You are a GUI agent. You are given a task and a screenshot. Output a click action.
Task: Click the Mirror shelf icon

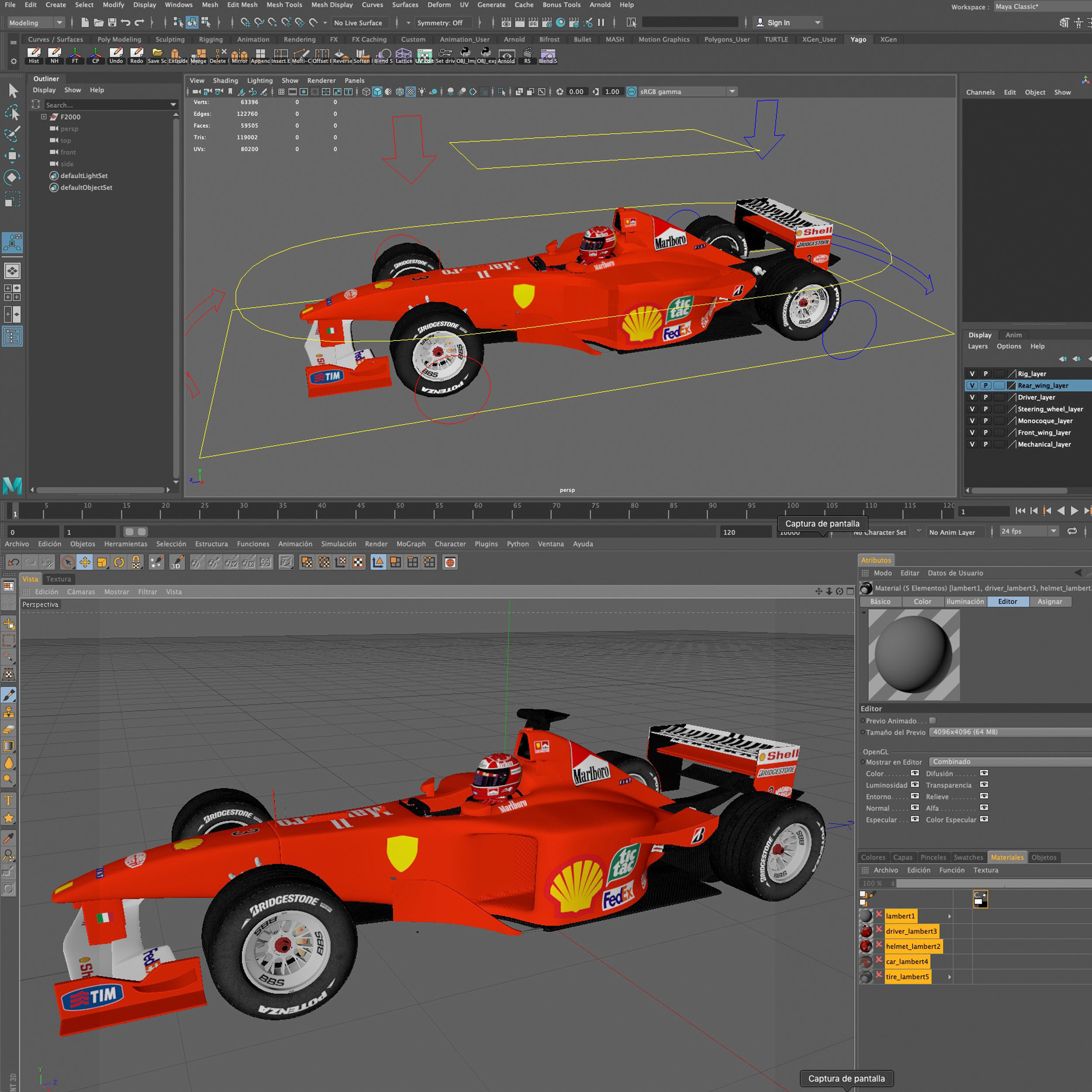click(239, 55)
